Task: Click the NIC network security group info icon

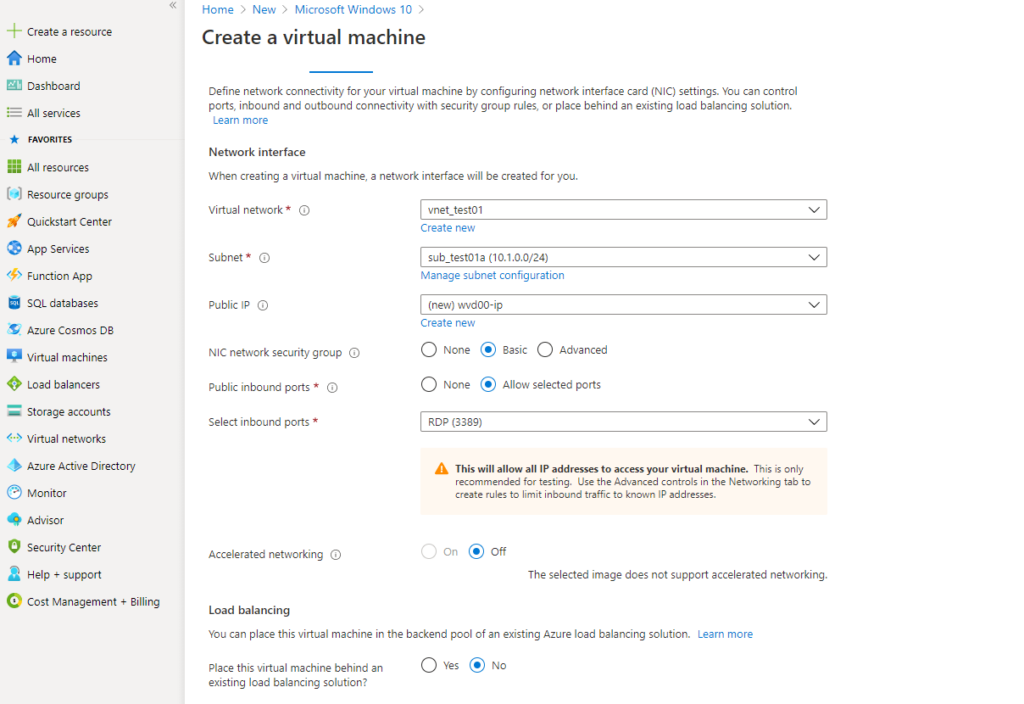Action: click(354, 353)
